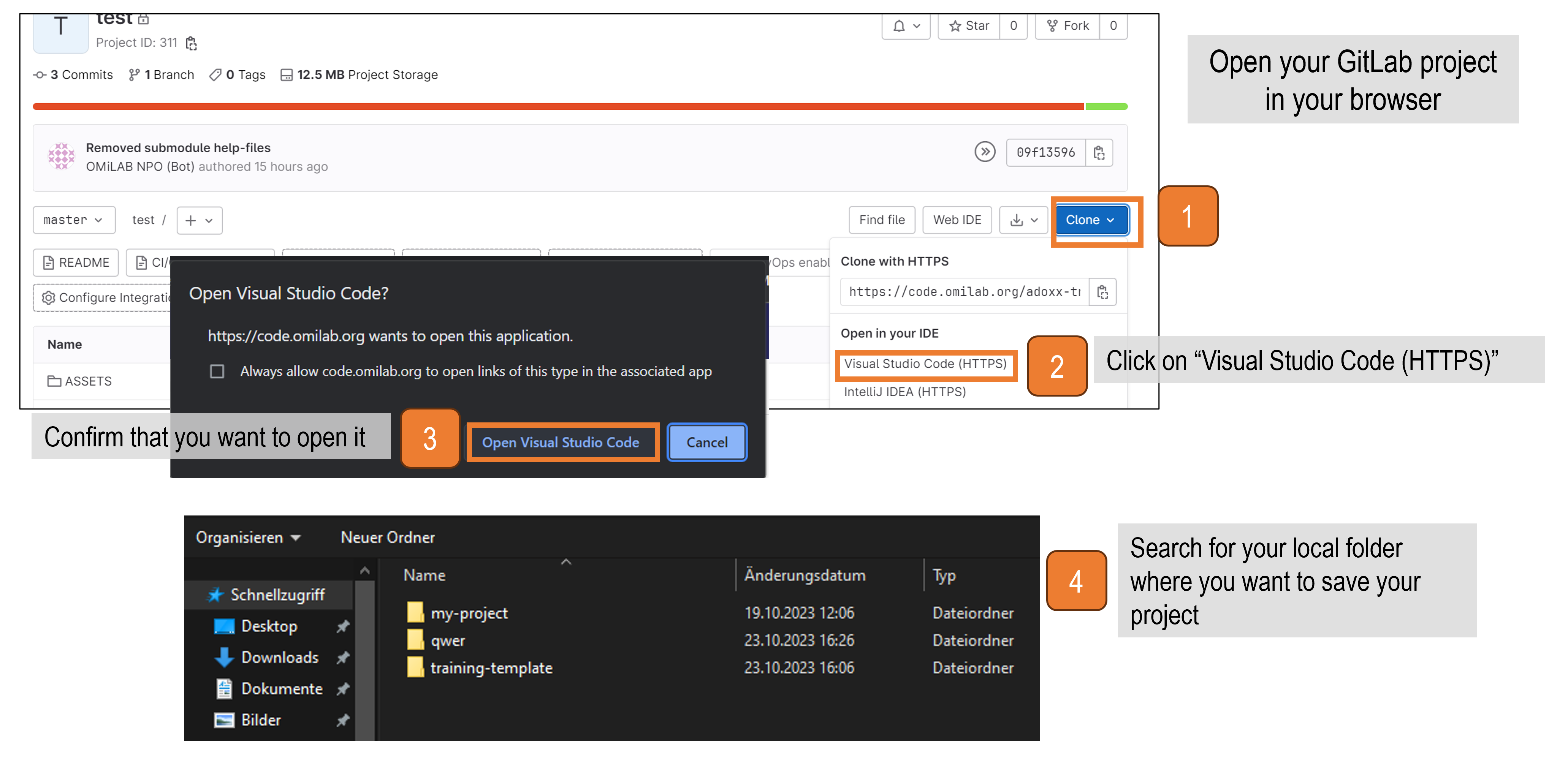This screenshot has height=762, width=1568.
Task: Click the pin icon next to Downloads
Action: click(x=343, y=657)
